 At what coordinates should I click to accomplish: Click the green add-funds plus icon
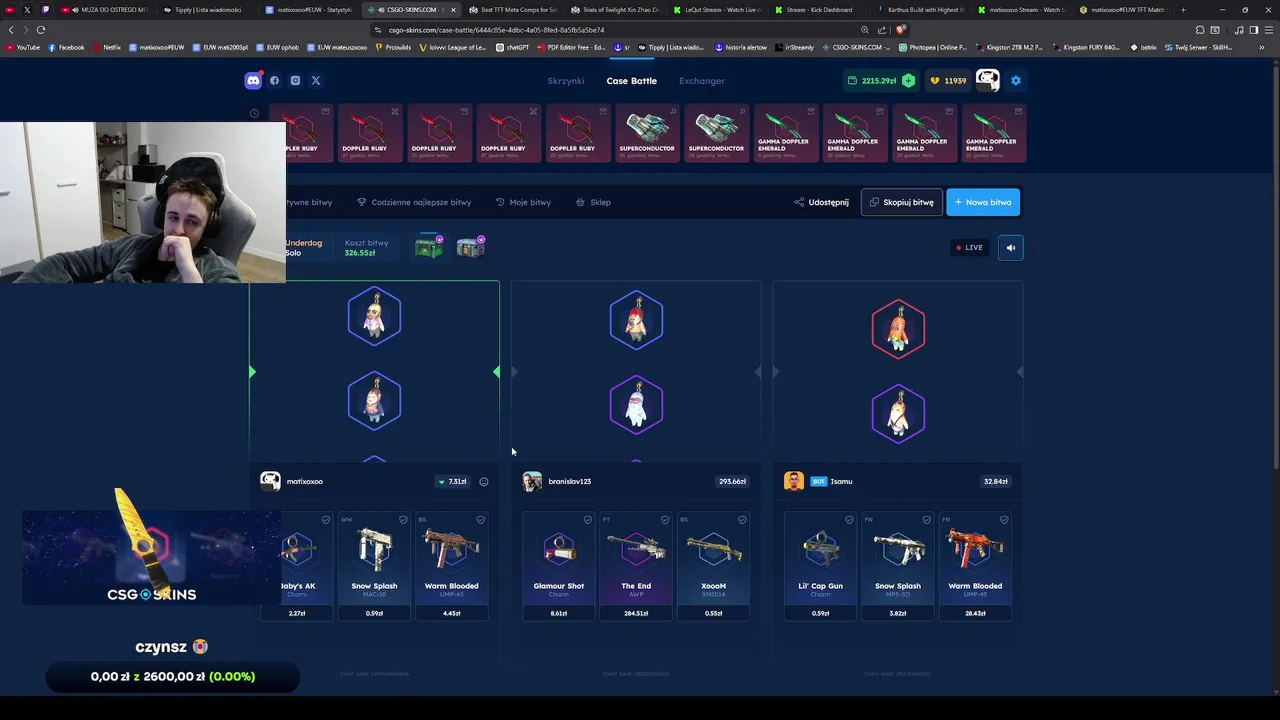pos(908,80)
